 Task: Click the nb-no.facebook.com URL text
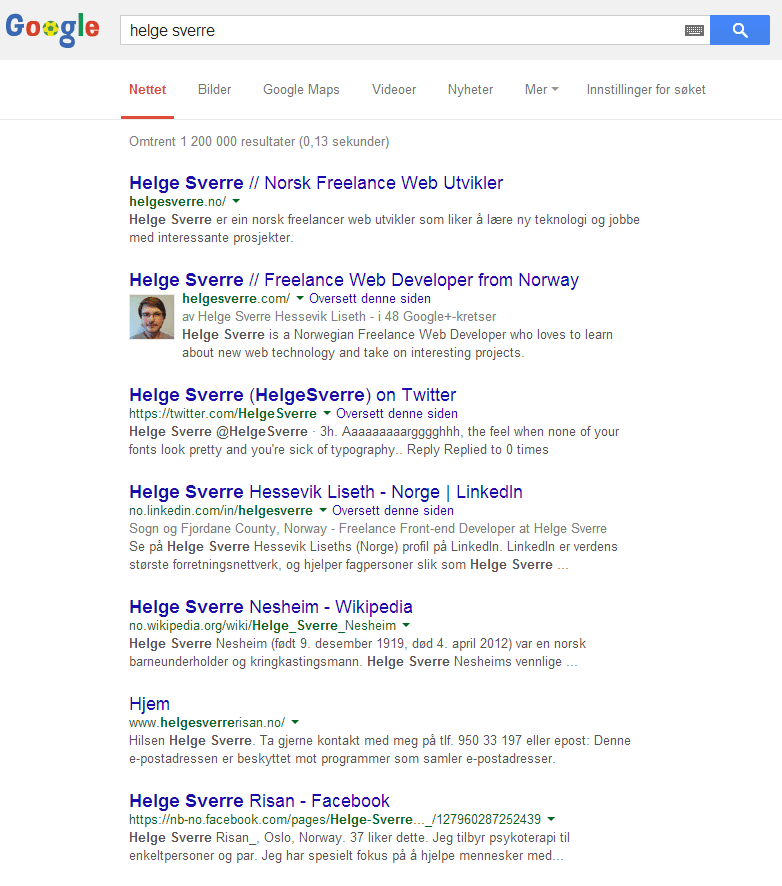335,819
